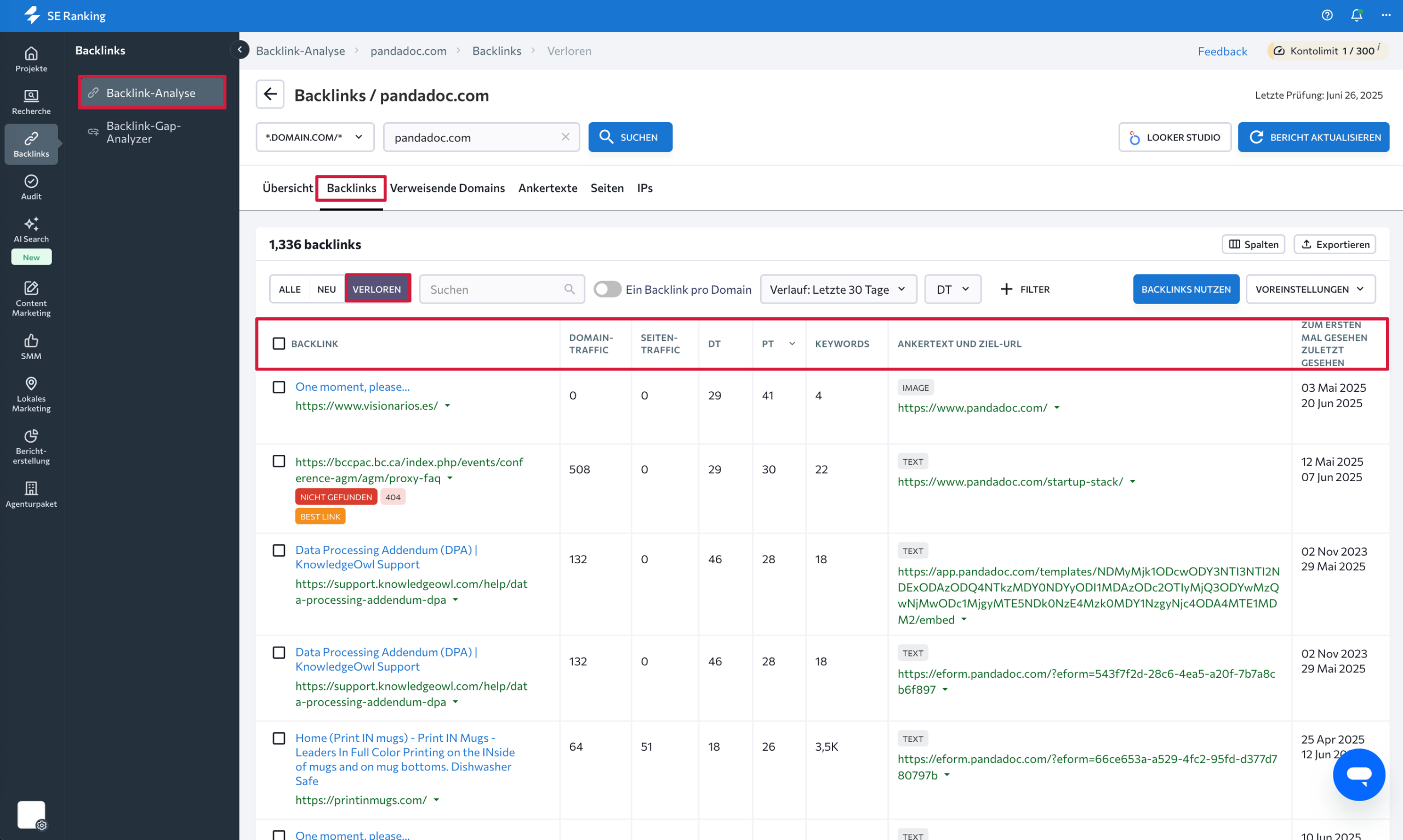Select the VERLOREN filter segment
The image size is (1403, 840).
[x=377, y=289]
